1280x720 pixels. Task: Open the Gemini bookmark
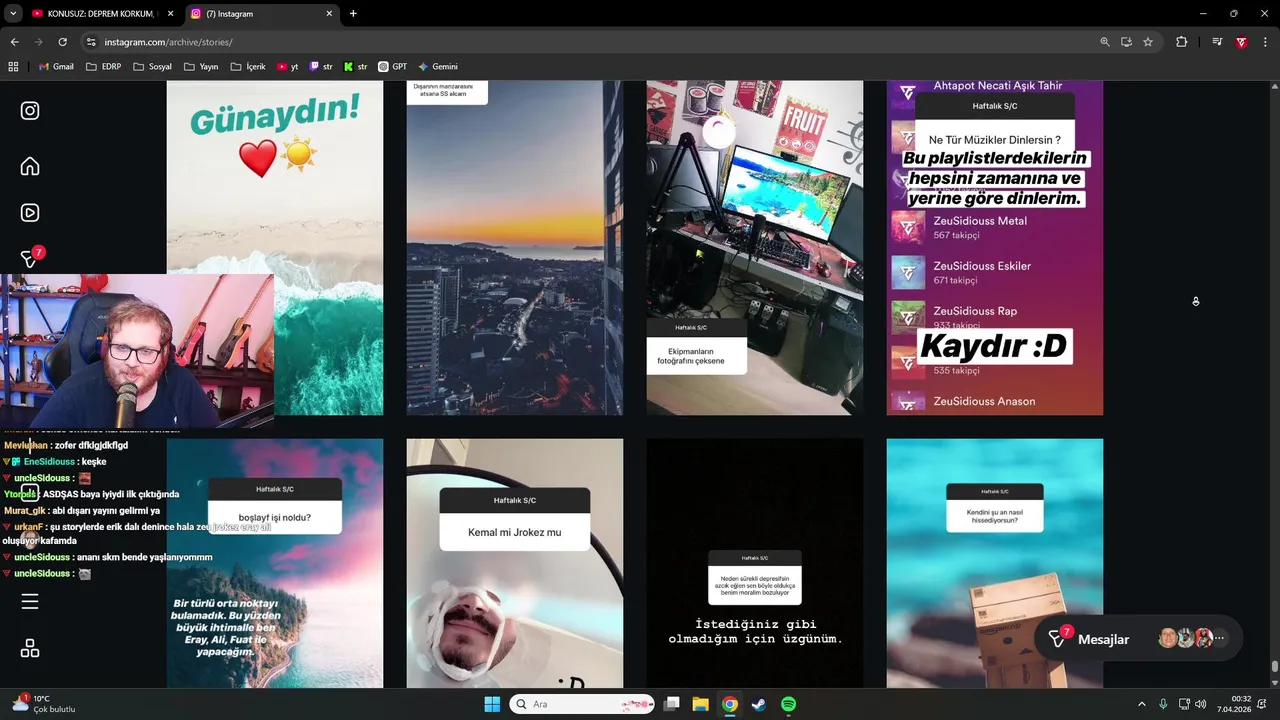click(438, 67)
